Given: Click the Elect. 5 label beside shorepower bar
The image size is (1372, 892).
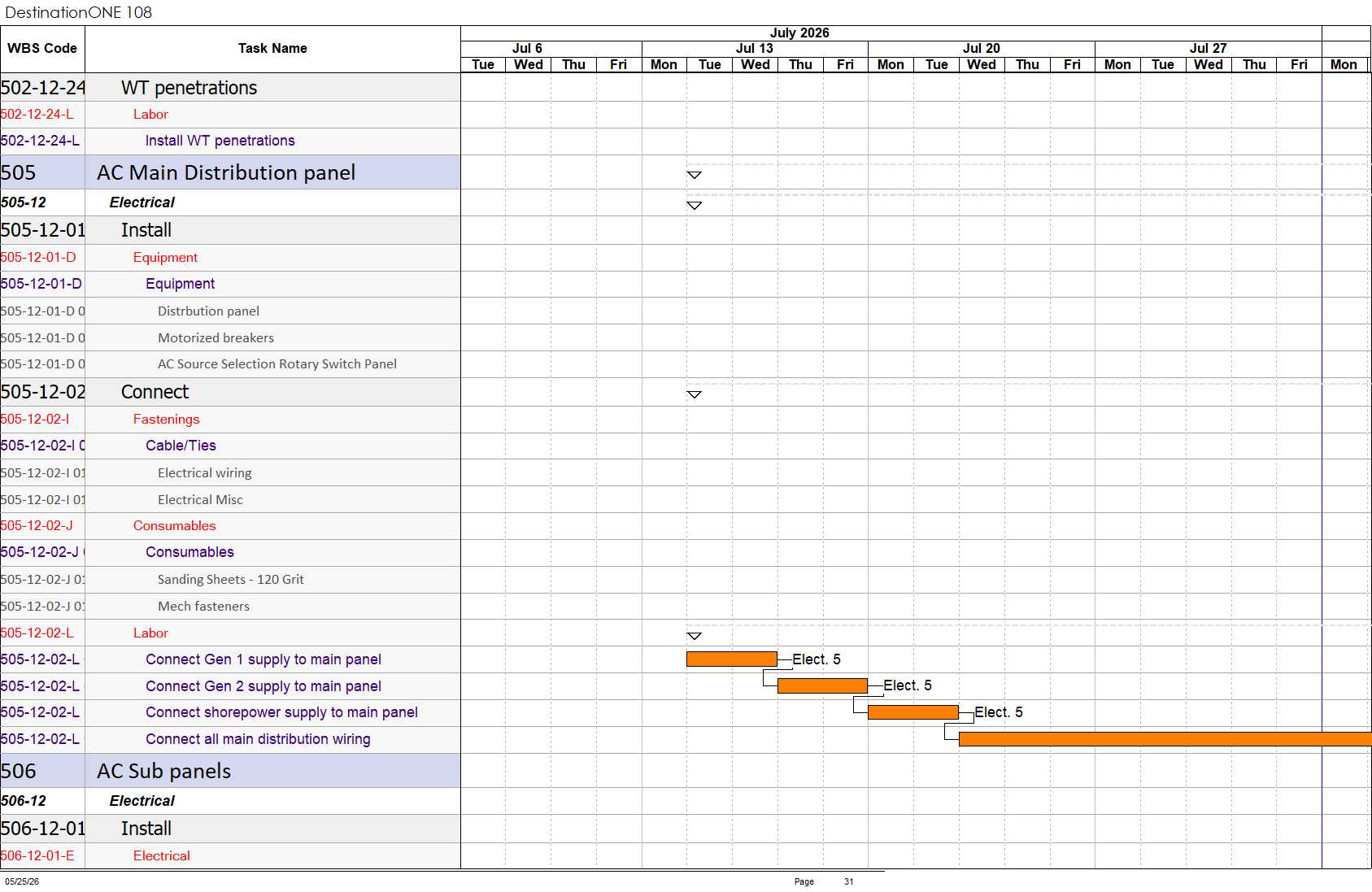Looking at the screenshot, I should point(999,712).
